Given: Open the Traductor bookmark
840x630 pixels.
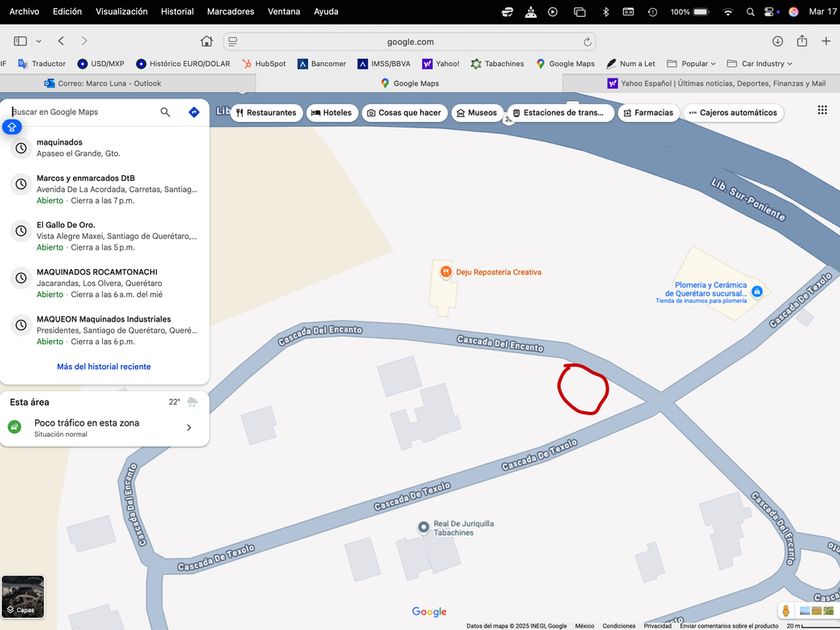Looking at the screenshot, I should pyautogui.click(x=42, y=63).
